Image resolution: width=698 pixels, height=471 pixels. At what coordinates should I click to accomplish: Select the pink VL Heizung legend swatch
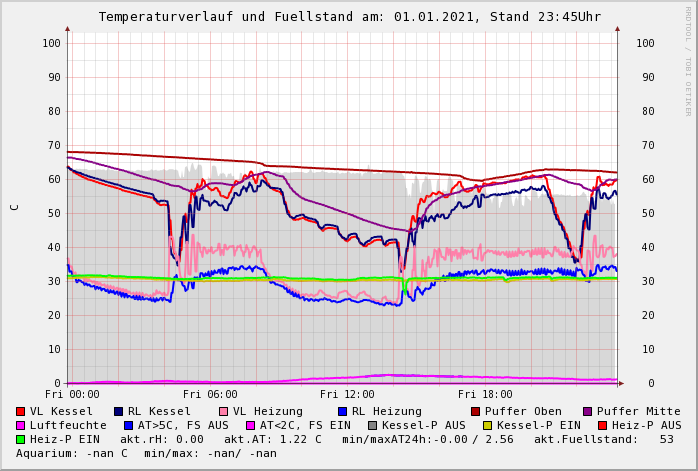point(223,411)
